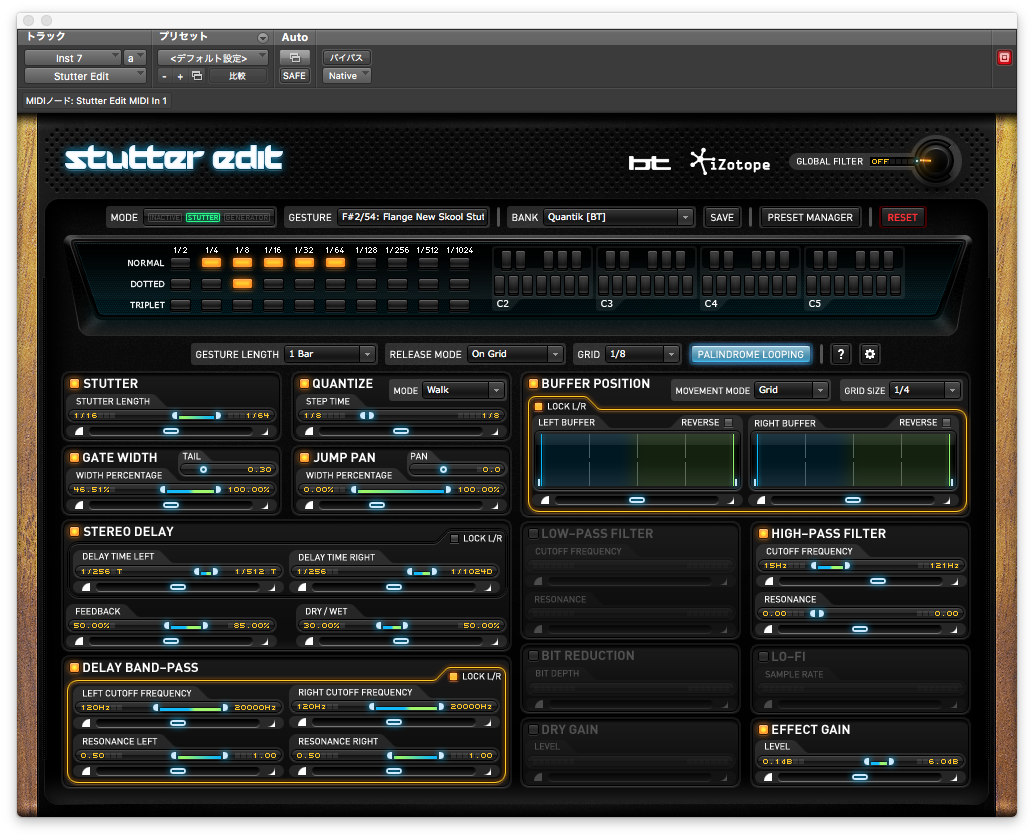Turn off the Gate Width module
The height and width of the screenshot is (838, 1034).
(x=75, y=458)
